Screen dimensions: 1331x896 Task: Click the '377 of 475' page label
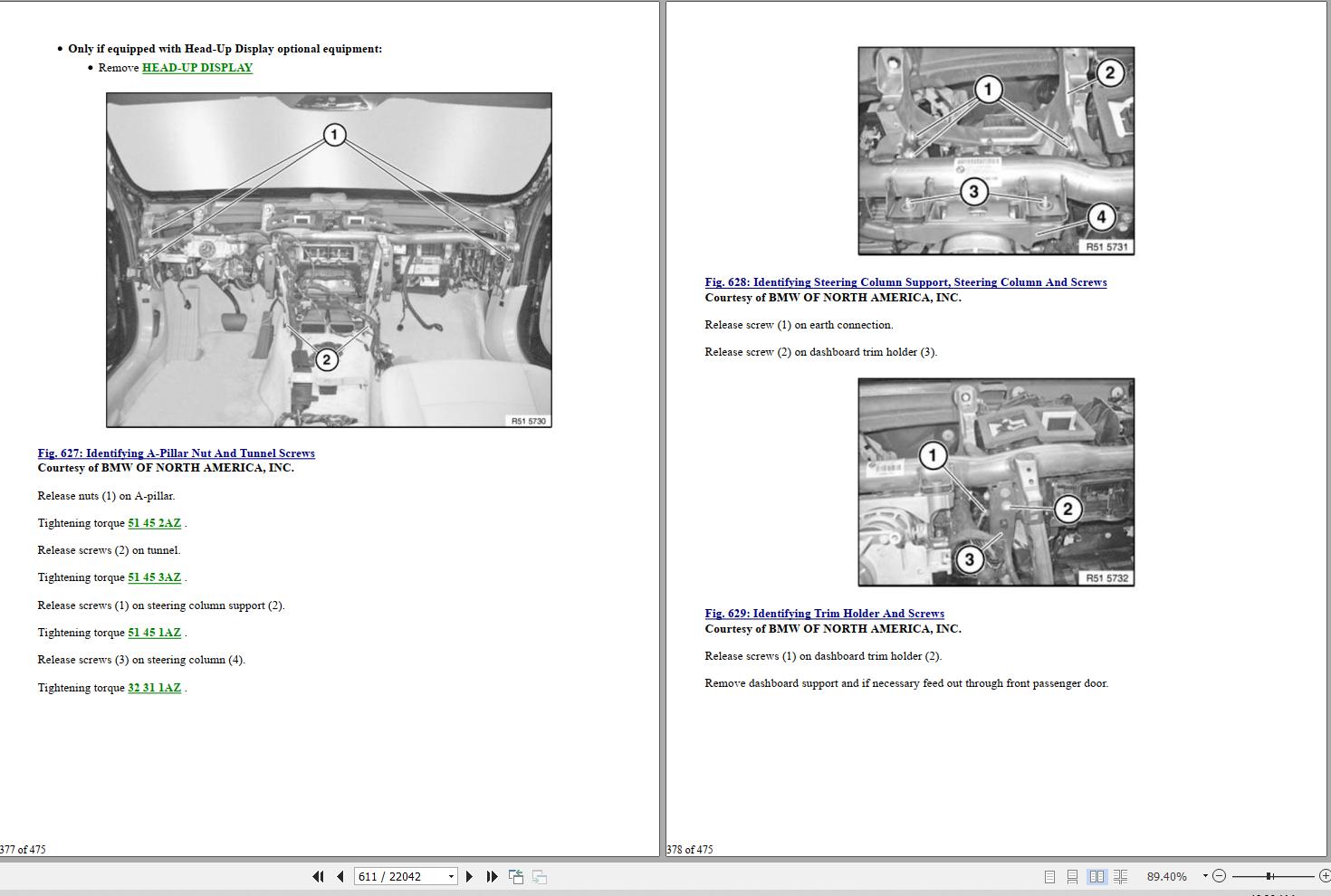(23, 849)
